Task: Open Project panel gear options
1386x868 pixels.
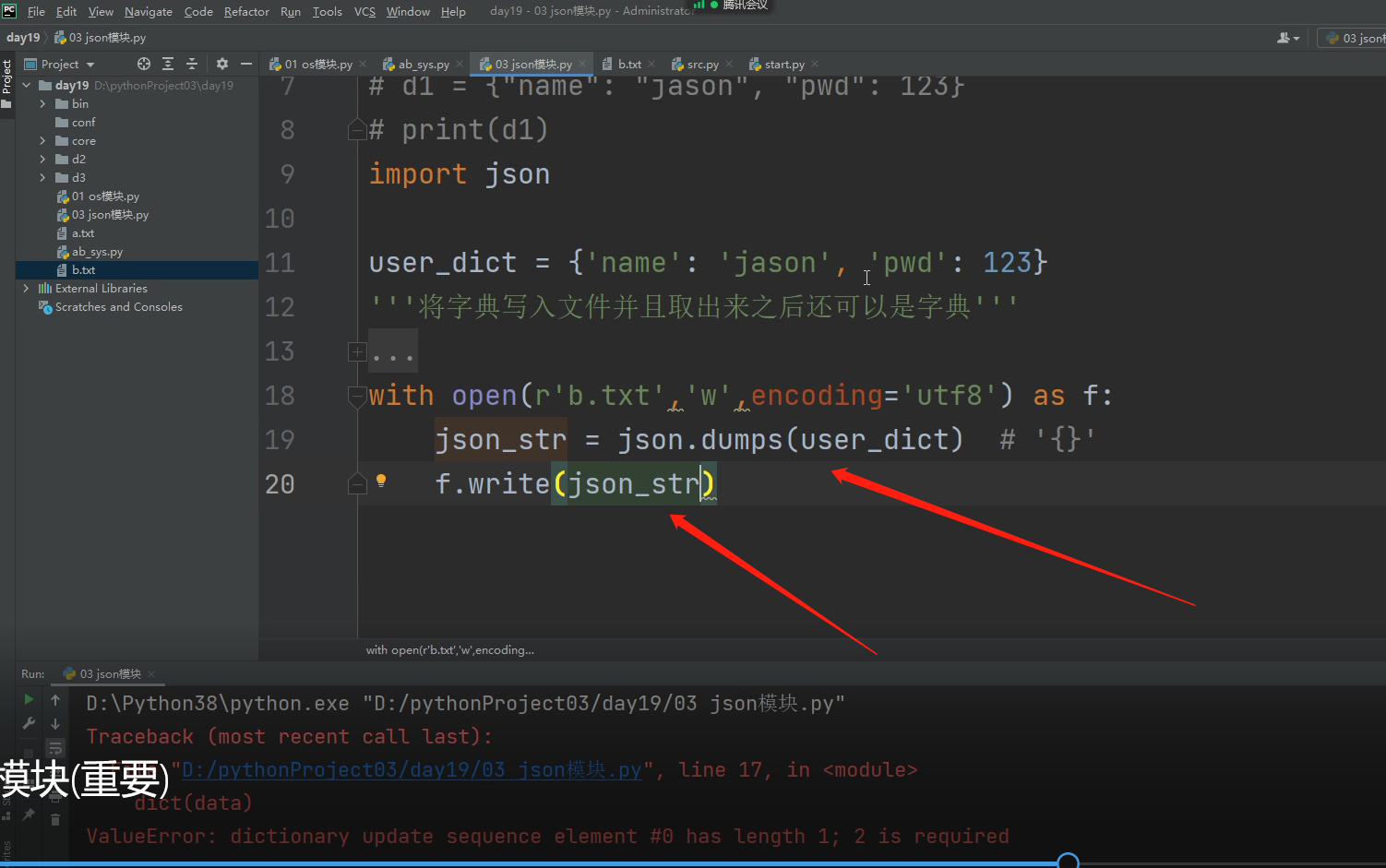Action: point(222,64)
